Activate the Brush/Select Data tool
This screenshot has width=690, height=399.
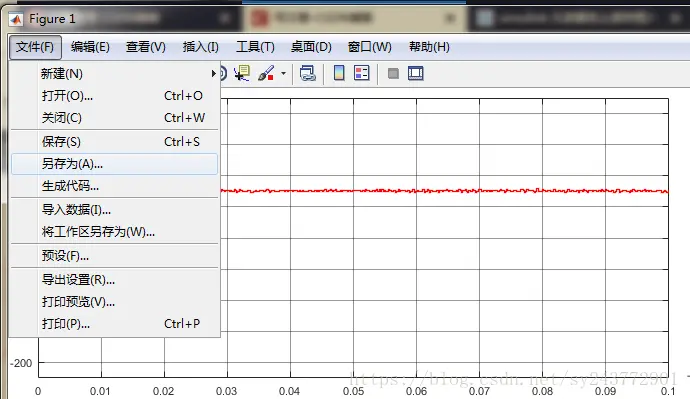pos(266,73)
